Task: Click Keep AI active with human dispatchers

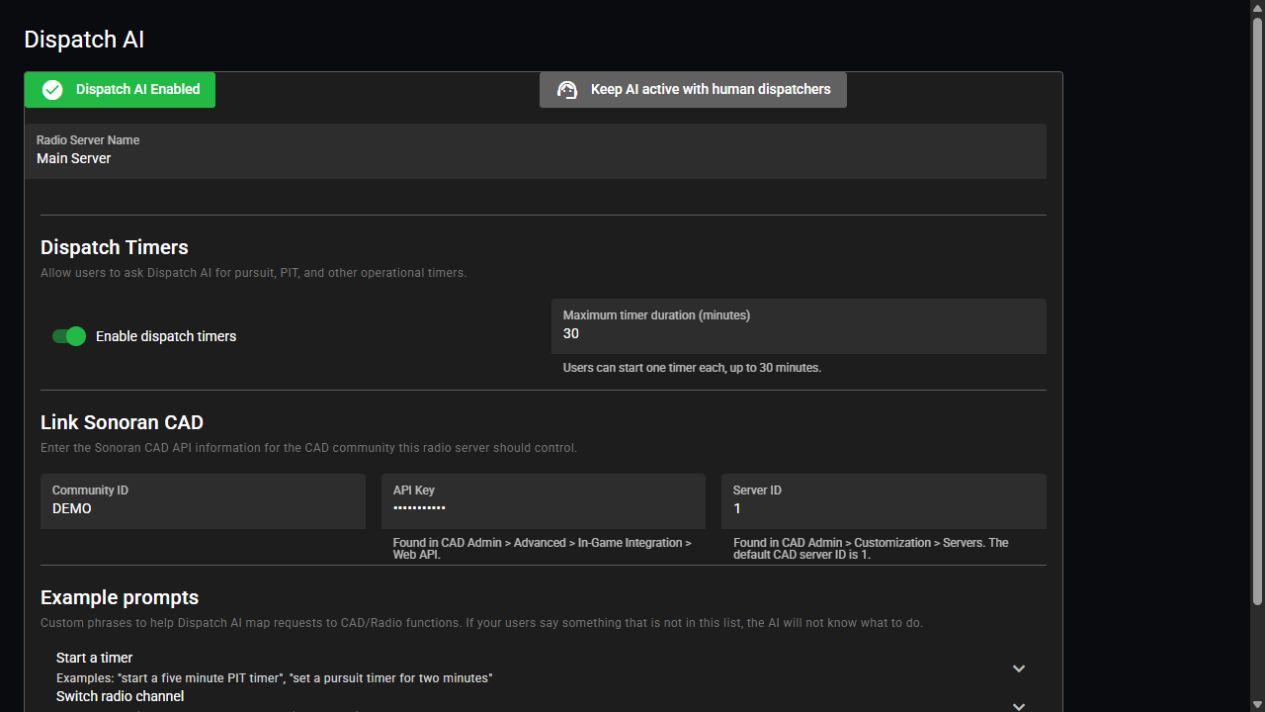Action: tap(693, 89)
